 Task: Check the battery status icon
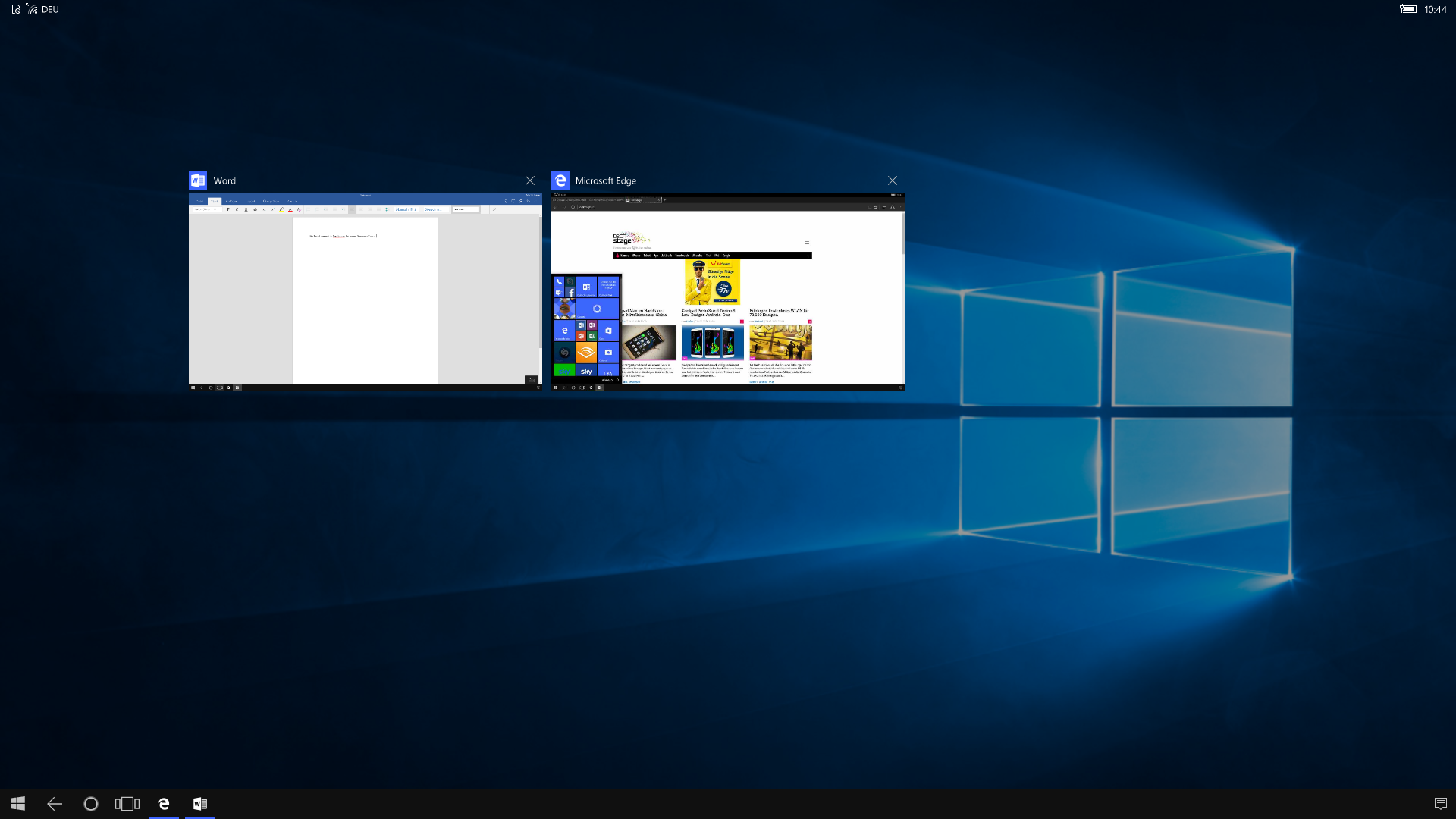click(x=1408, y=9)
